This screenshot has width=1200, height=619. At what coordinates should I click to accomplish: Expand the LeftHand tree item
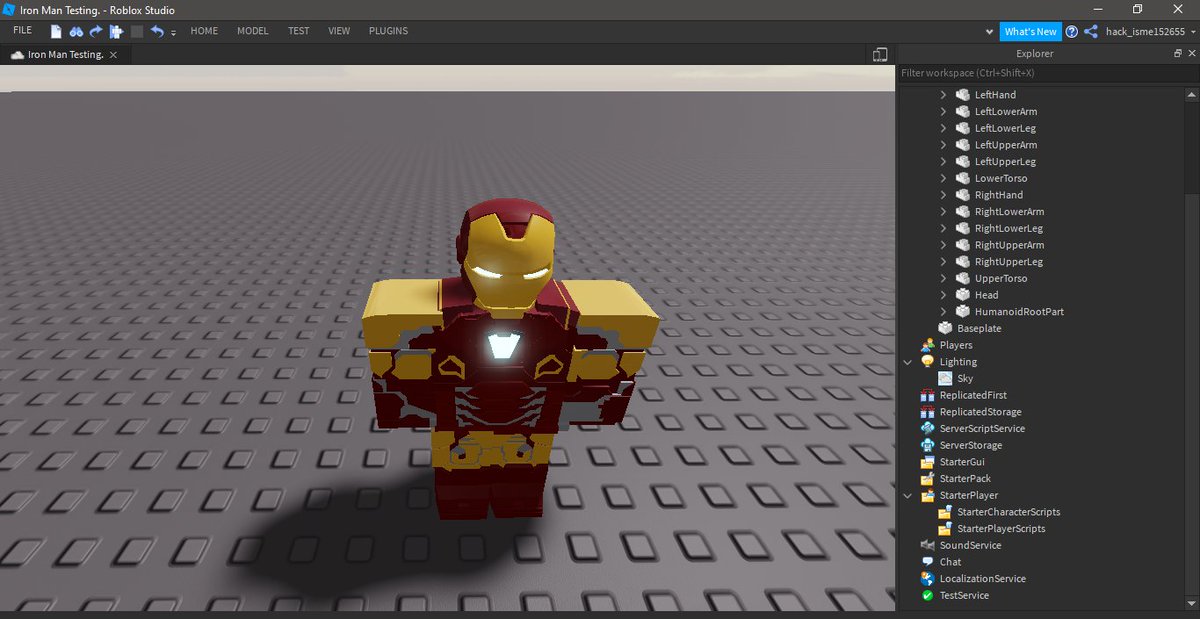click(x=943, y=95)
